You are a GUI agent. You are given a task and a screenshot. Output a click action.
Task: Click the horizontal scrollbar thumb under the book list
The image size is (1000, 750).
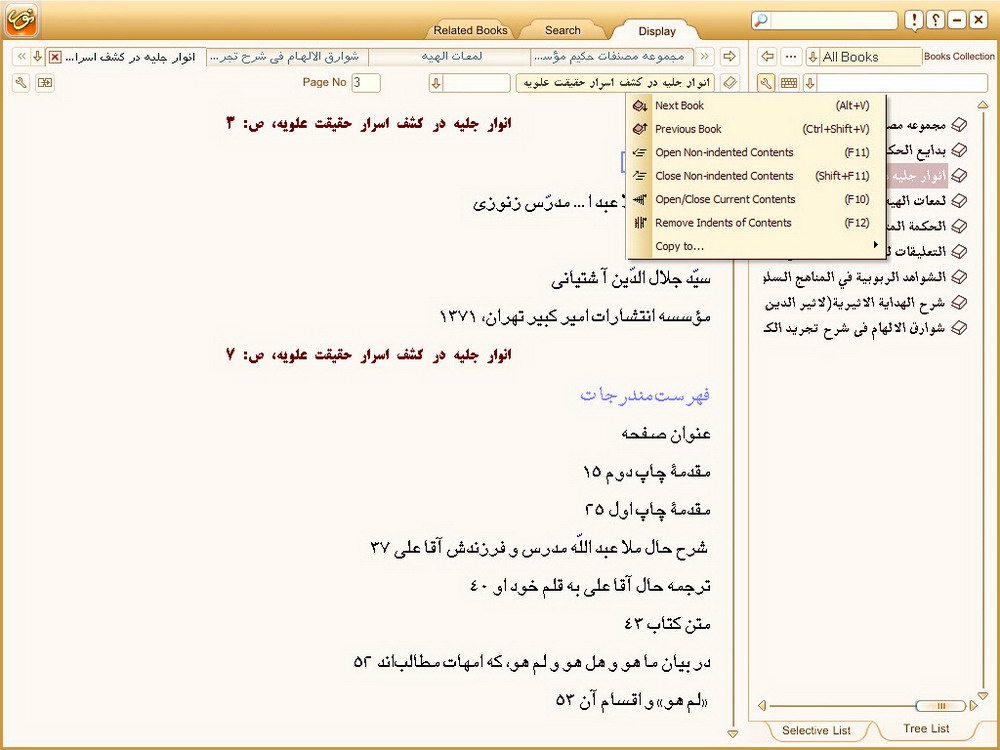tap(940, 706)
